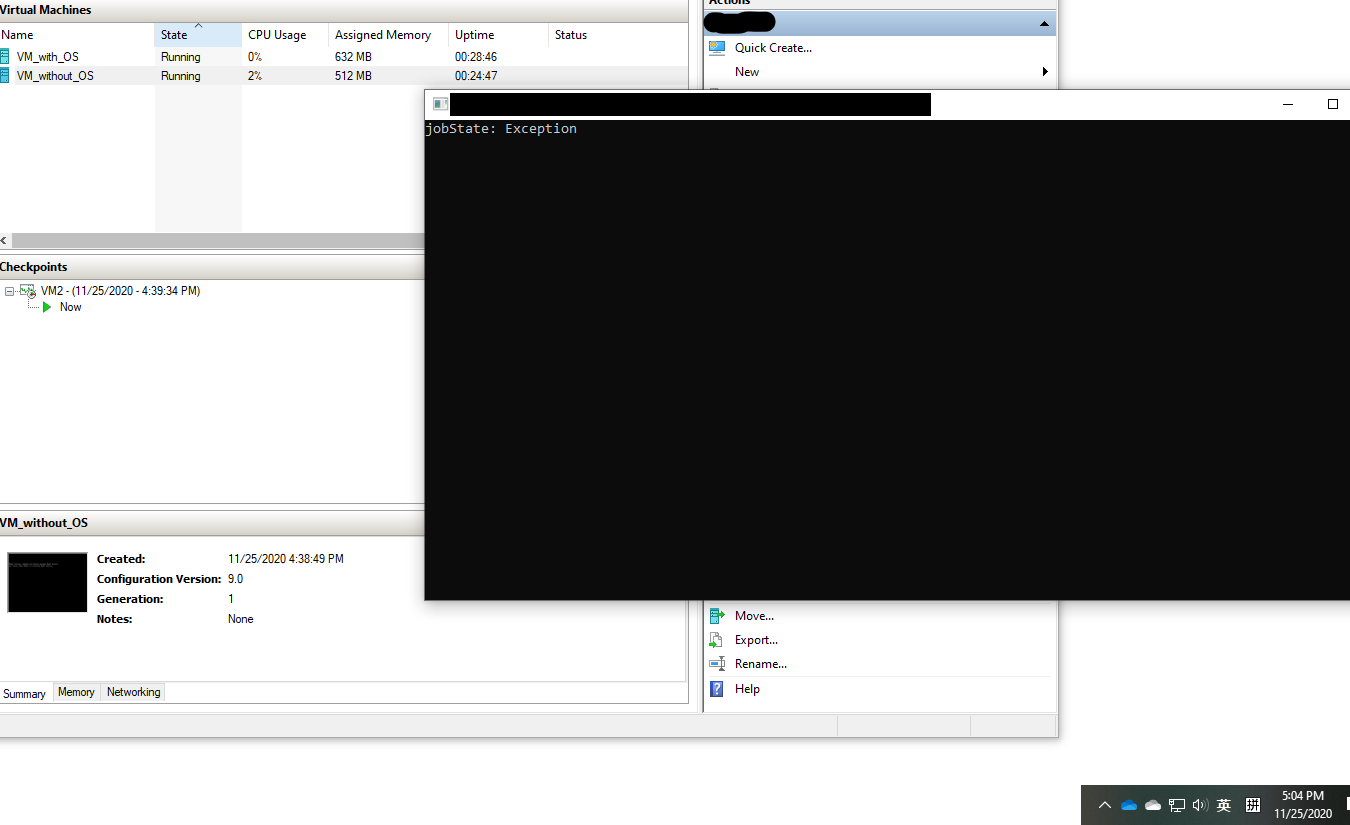The width and height of the screenshot is (1350, 825).
Task: Collapse the Actions group using its chevron
Action: point(1043,22)
